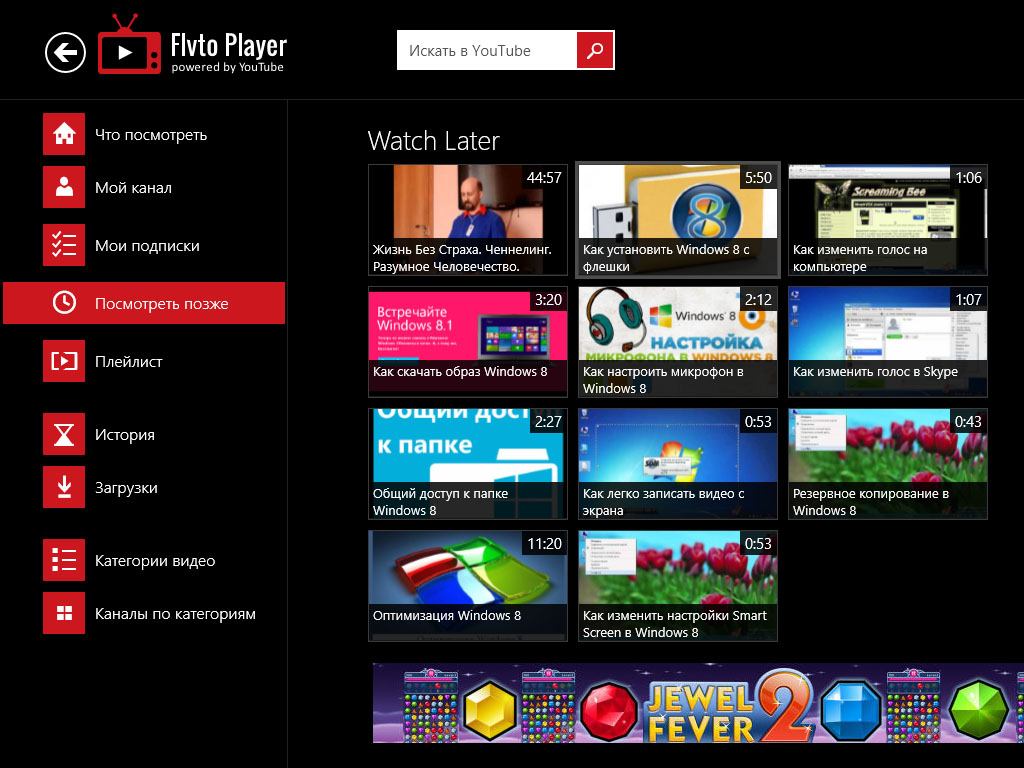Select Посмотреть позже in sidebar
This screenshot has width=1024, height=768.
pyautogui.click(x=144, y=303)
